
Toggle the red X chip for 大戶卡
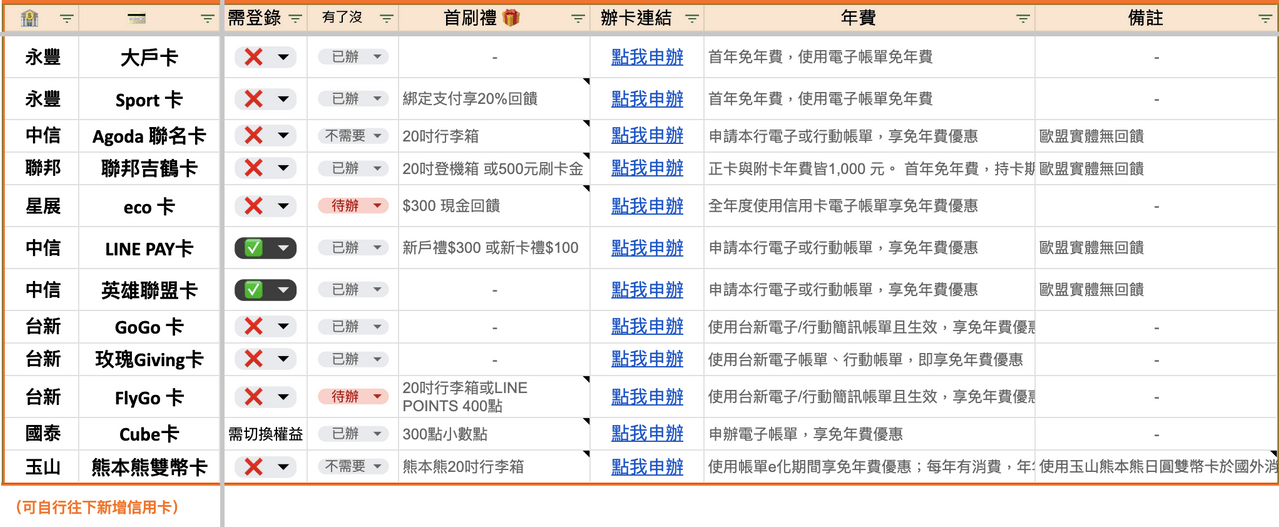[x=266, y=58]
